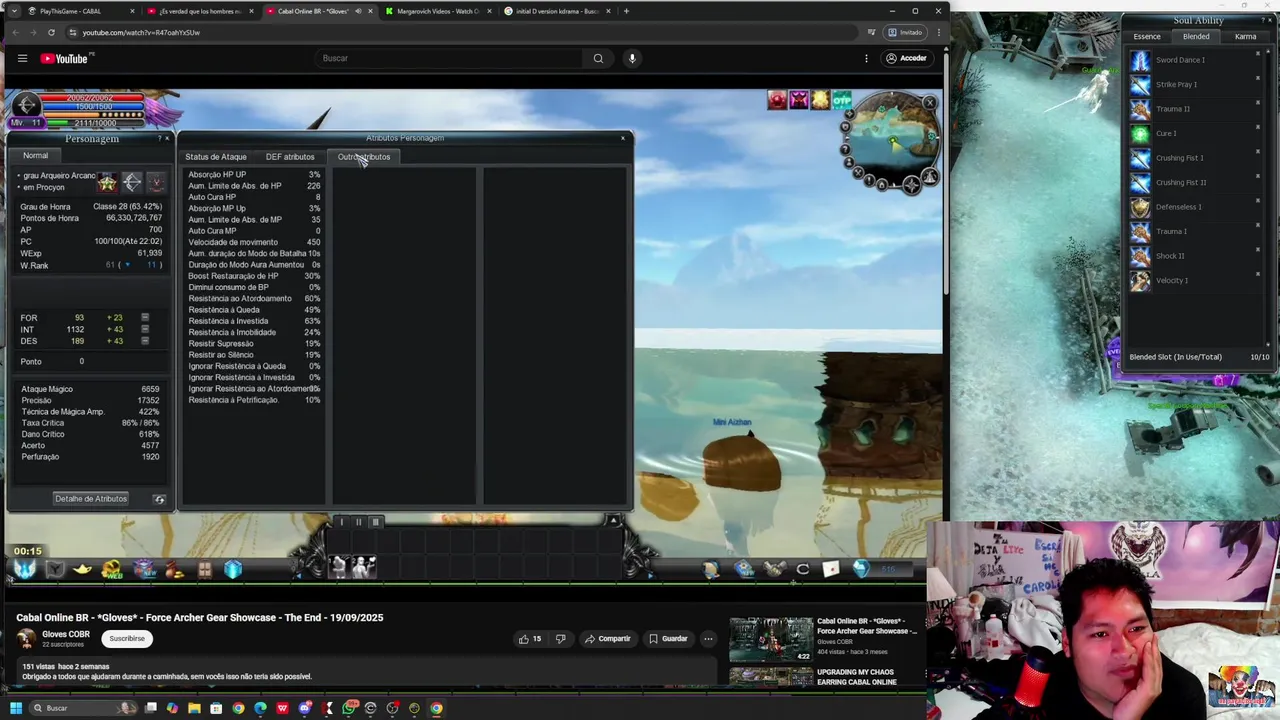
Task: Select the DEF atributos tab
Action: point(290,157)
